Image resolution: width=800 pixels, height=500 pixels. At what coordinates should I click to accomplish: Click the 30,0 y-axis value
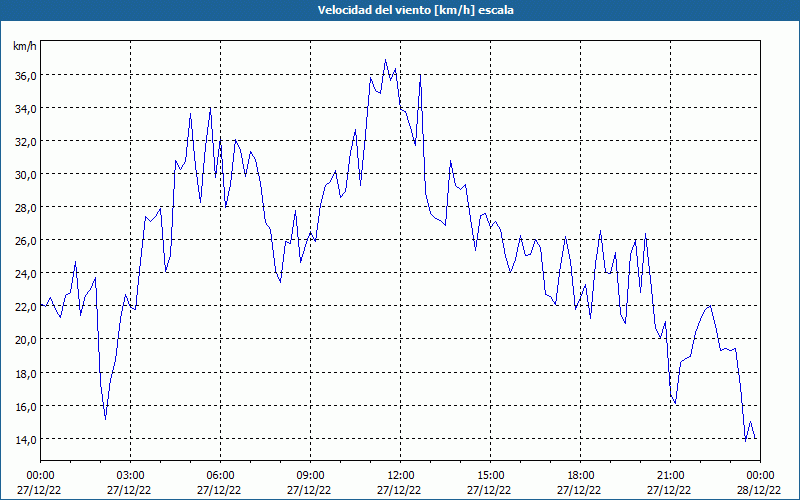click(26, 174)
